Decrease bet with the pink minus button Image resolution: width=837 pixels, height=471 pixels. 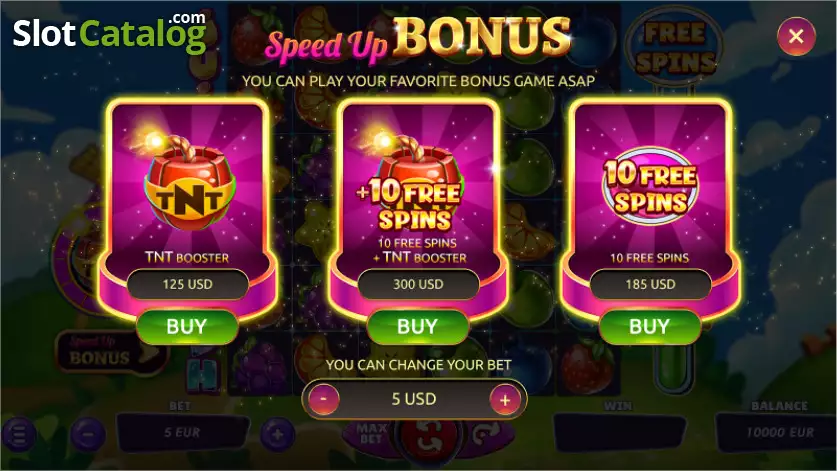tap(323, 399)
